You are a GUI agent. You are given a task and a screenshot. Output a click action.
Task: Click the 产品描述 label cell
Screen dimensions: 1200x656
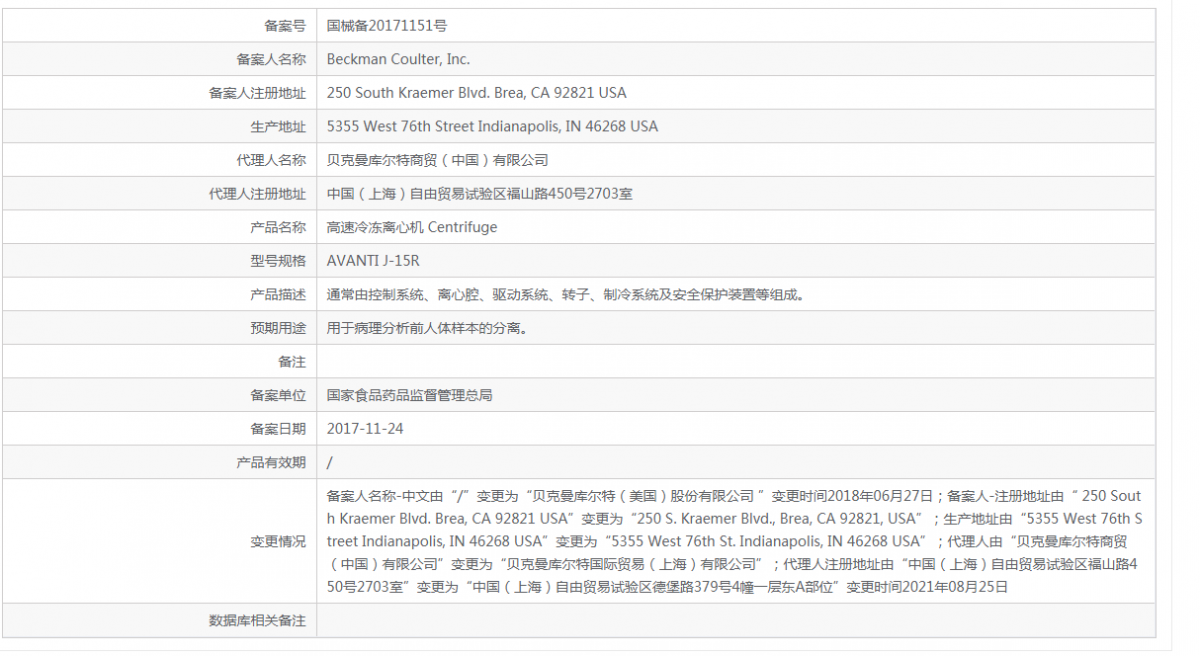coord(278,295)
